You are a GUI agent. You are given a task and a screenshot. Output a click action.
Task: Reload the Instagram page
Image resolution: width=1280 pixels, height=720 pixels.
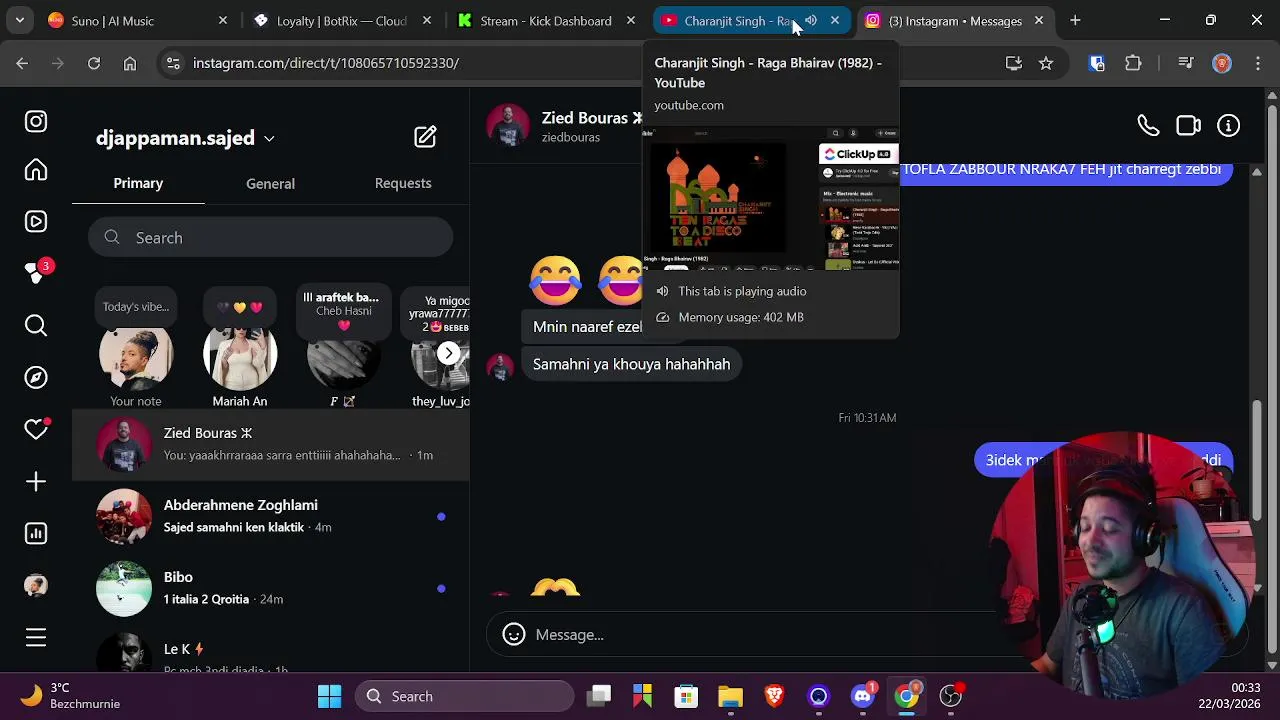[x=94, y=63]
